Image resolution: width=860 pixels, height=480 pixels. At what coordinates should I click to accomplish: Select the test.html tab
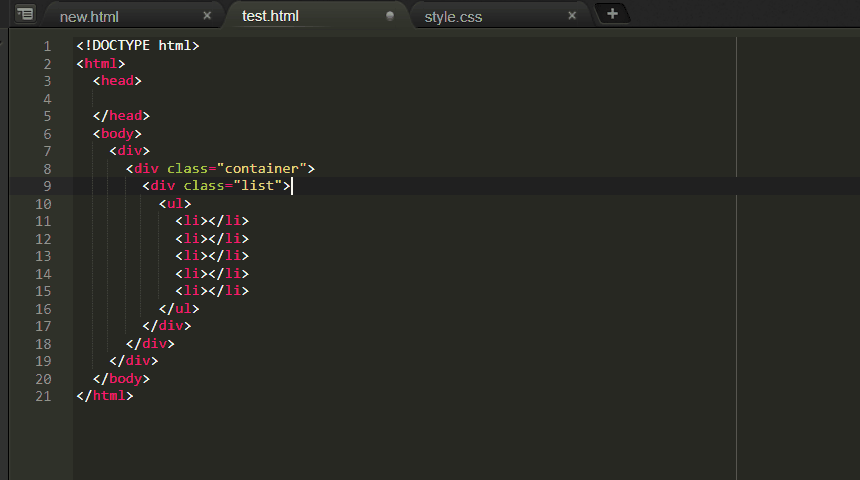(270, 16)
